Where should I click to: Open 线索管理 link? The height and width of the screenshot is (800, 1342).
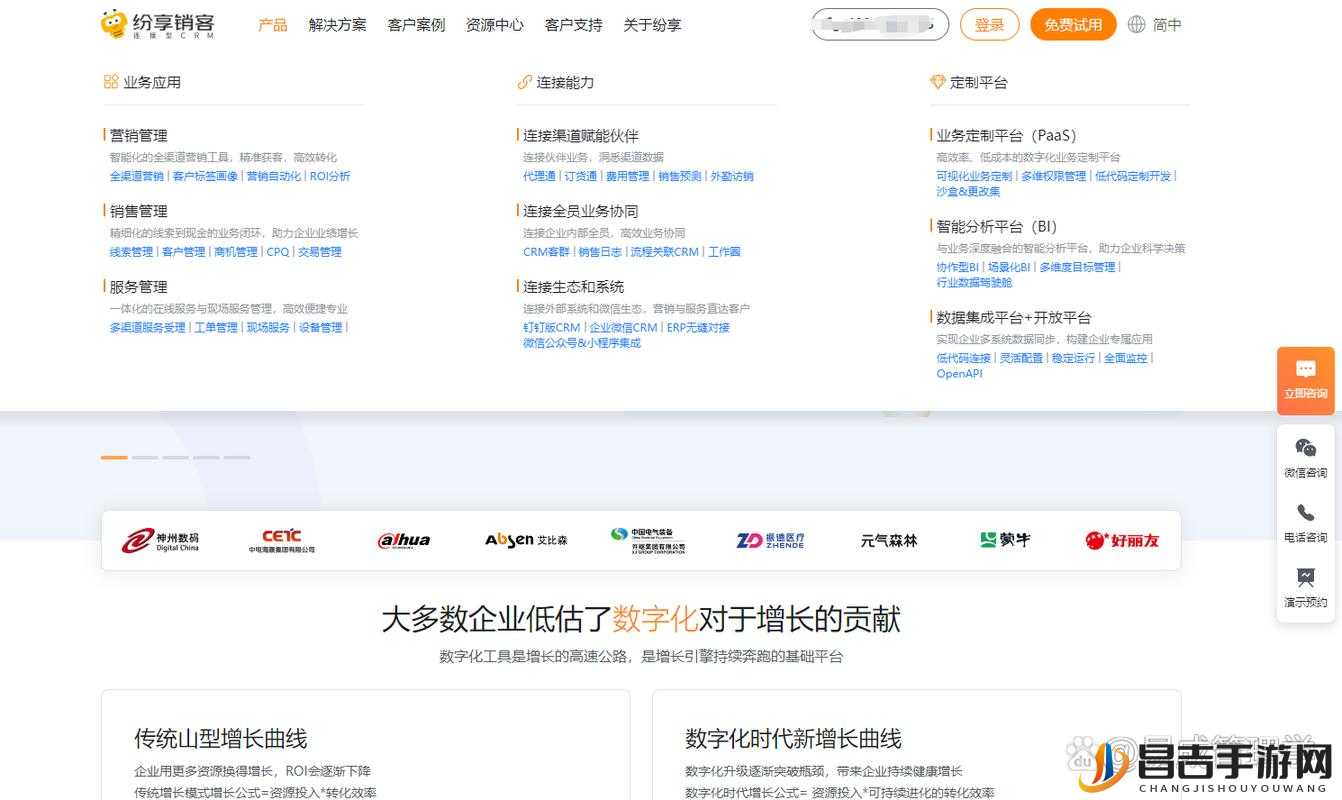click(131, 252)
